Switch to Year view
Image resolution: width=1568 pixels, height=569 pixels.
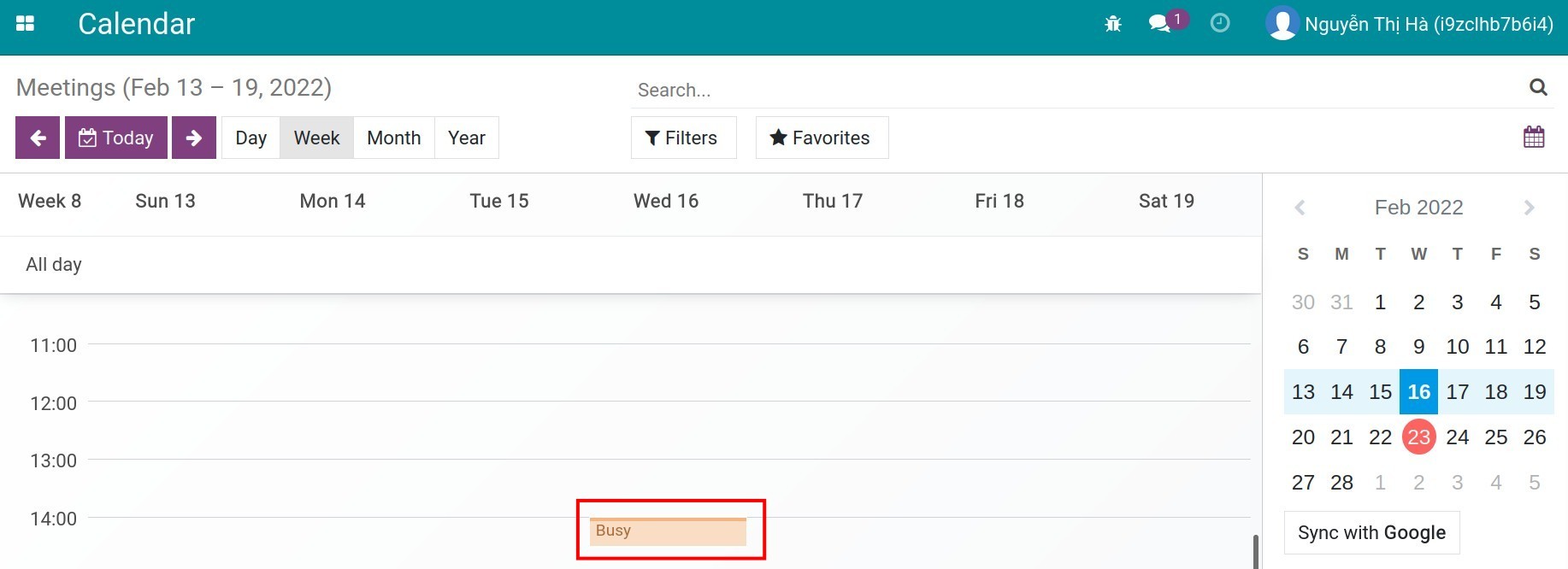[x=466, y=138]
